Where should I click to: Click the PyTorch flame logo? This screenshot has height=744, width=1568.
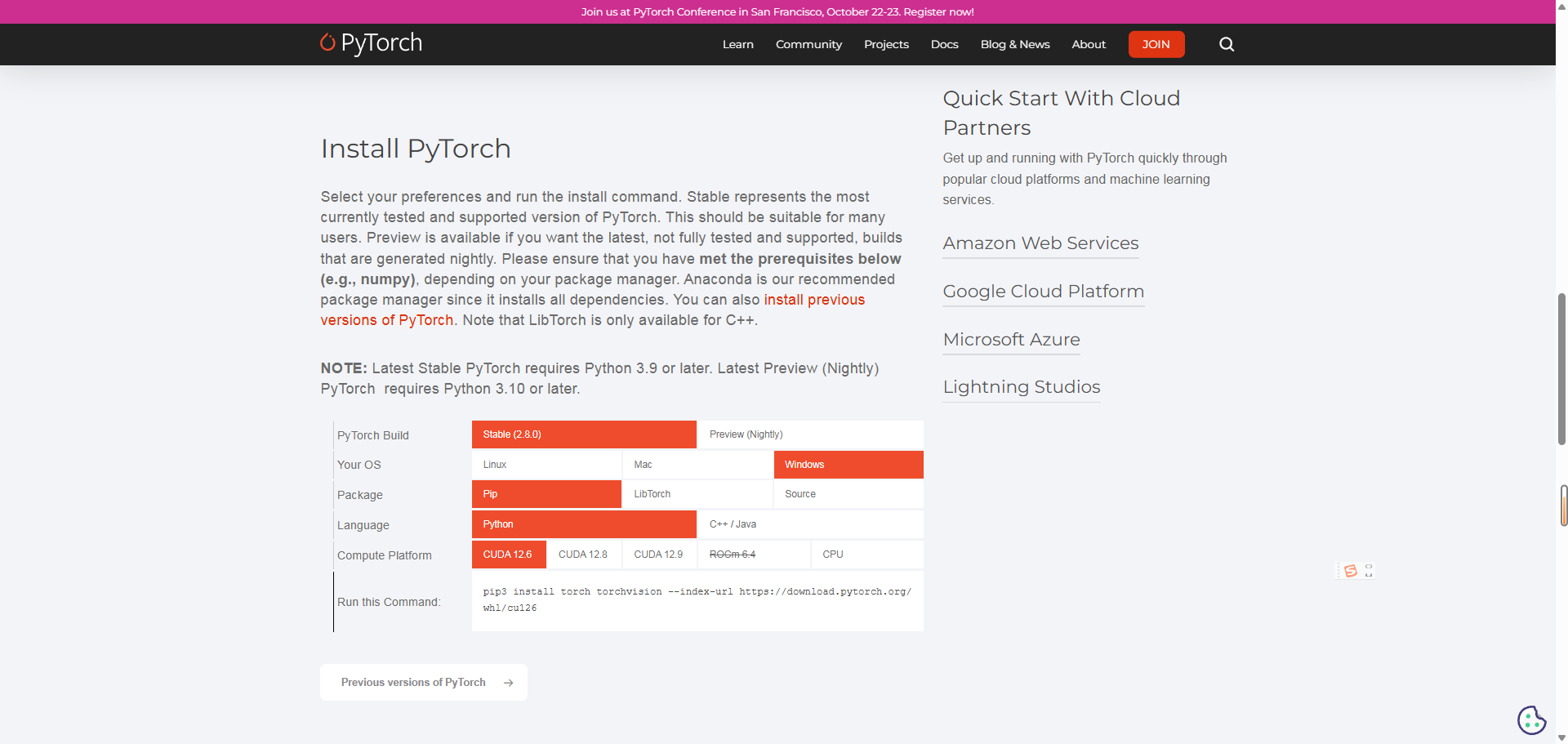click(327, 42)
